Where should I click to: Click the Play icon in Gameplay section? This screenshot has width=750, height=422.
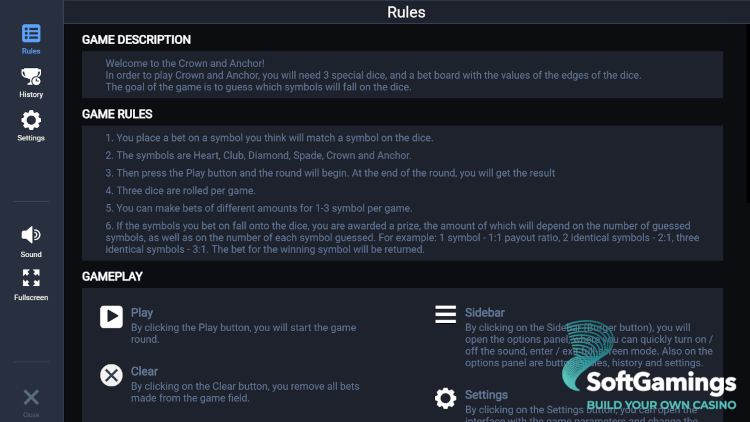point(111,317)
